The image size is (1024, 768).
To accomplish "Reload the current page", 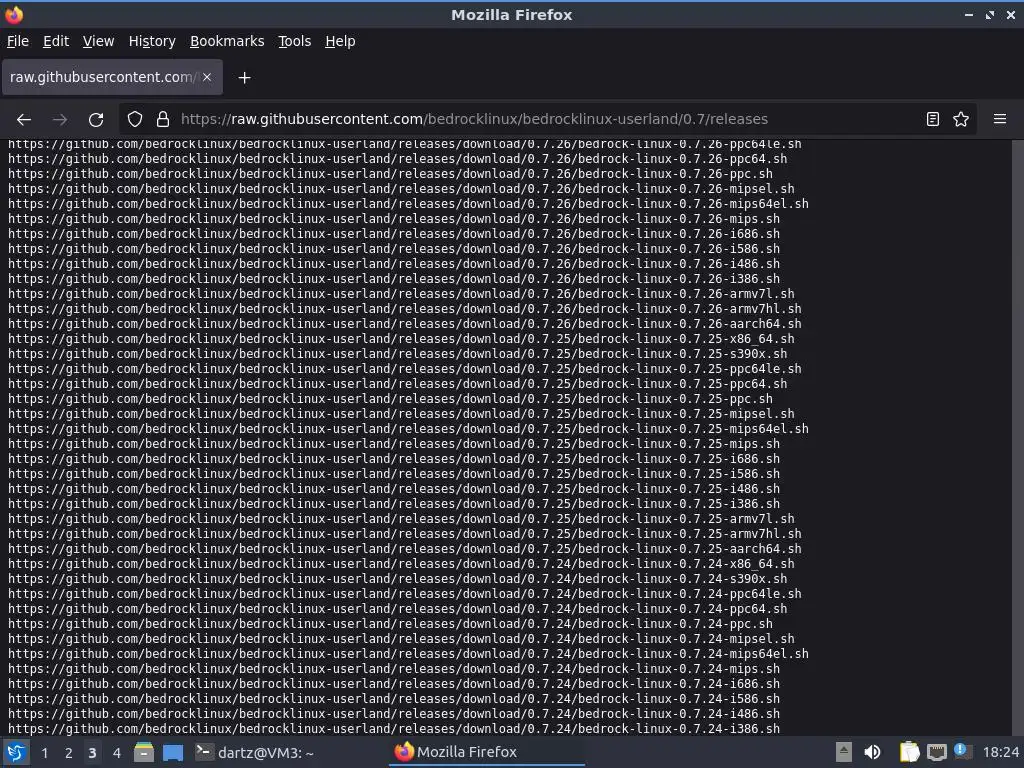I will click(96, 120).
